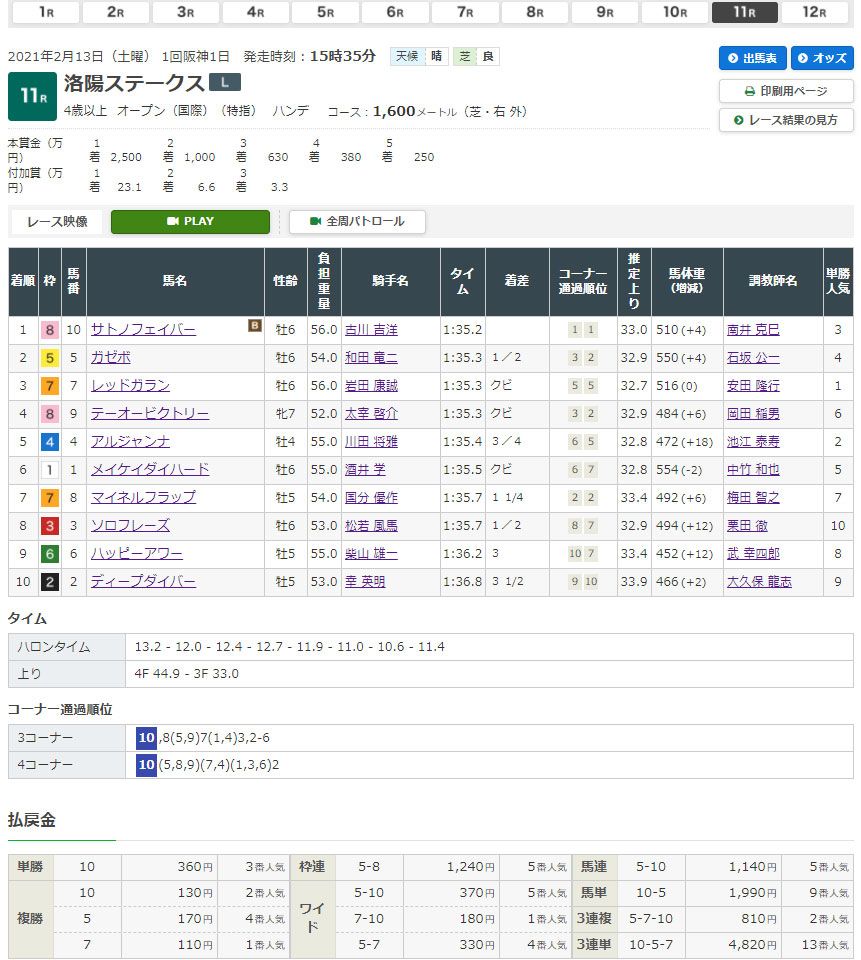Click the 11R green race badge

pos(30,97)
